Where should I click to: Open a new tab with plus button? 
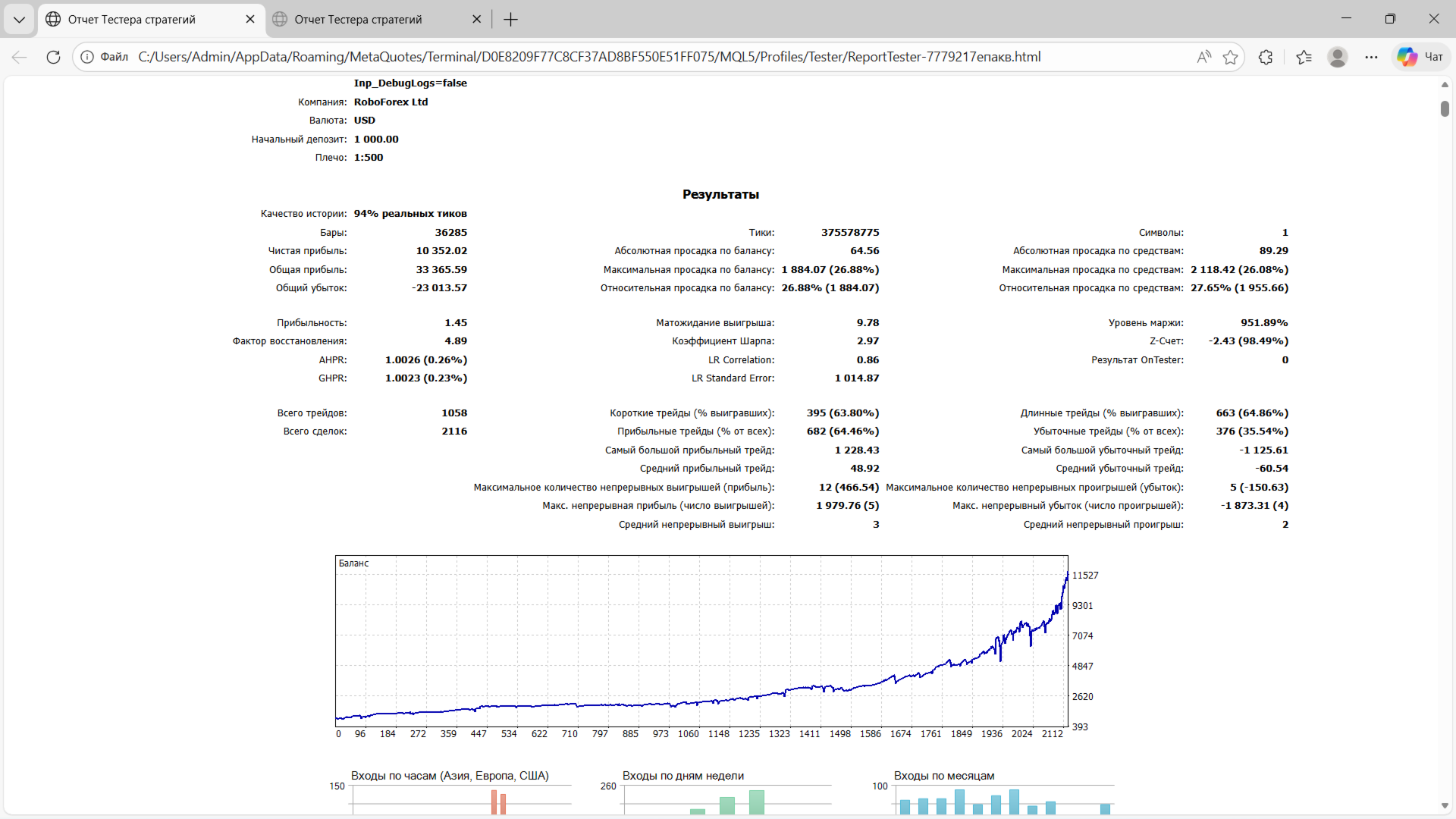(x=510, y=19)
